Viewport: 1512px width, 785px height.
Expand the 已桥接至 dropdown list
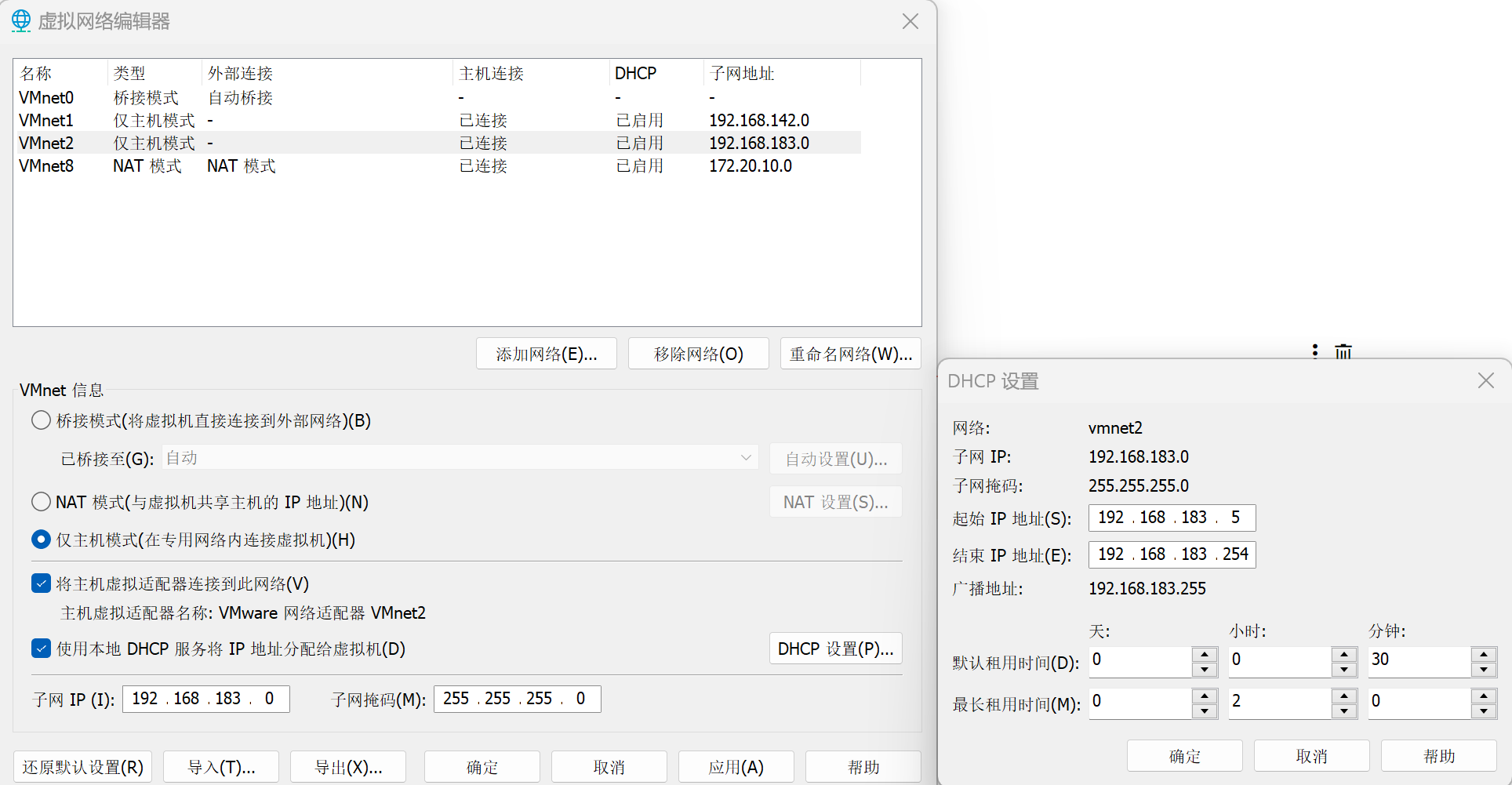tap(745, 458)
